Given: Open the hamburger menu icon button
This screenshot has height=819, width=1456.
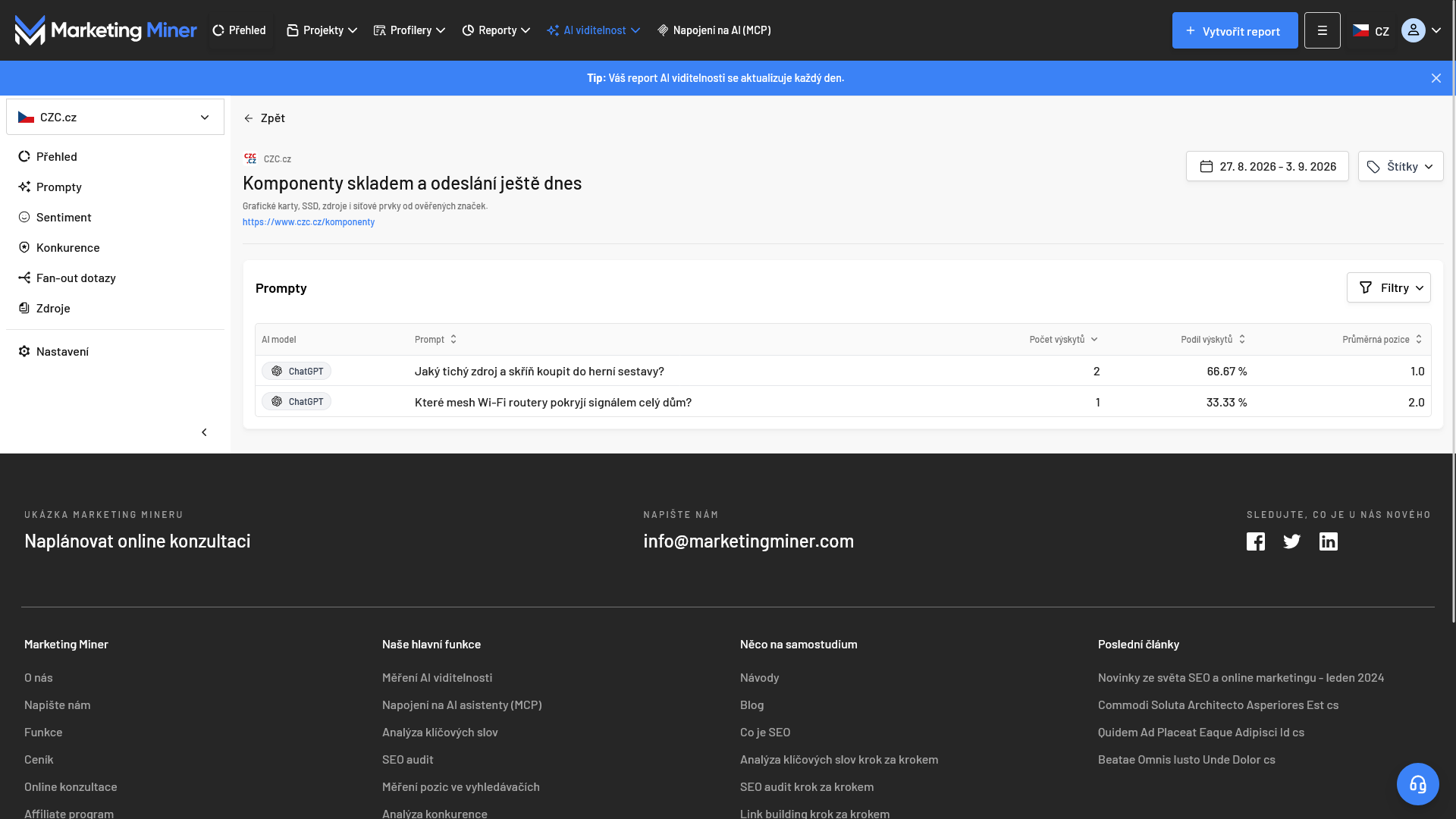Looking at the screenshot, I should coord(1323,30).
